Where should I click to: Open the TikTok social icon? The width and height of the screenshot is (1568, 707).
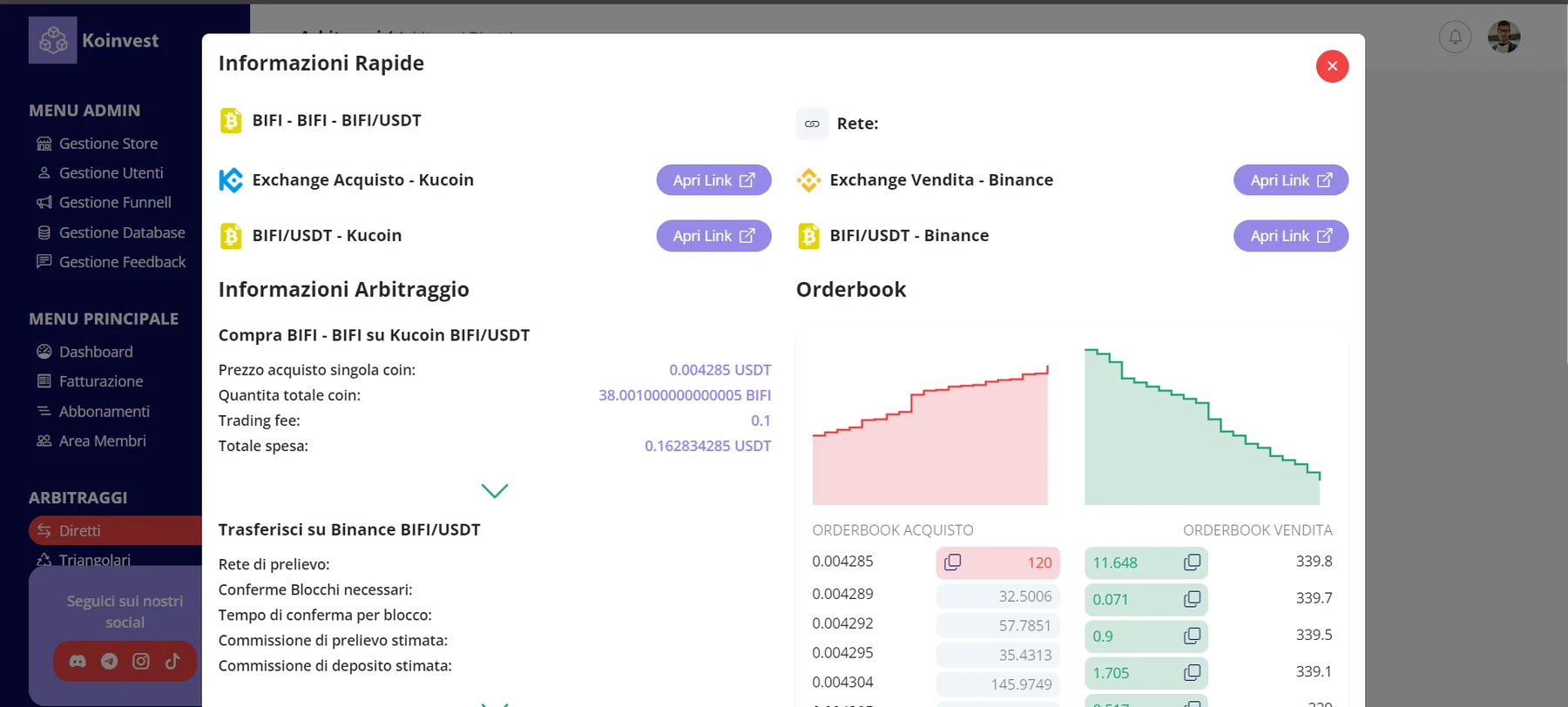coord(172,662)
